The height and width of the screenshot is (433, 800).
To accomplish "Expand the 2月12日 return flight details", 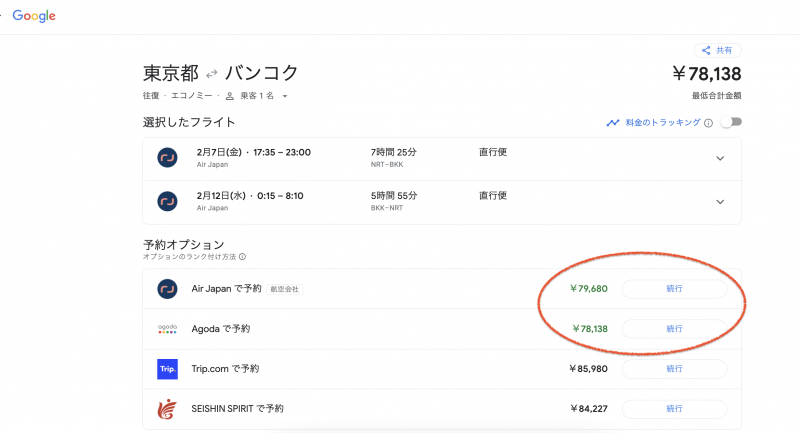I will pyautogui.click(x=720, y=202).
